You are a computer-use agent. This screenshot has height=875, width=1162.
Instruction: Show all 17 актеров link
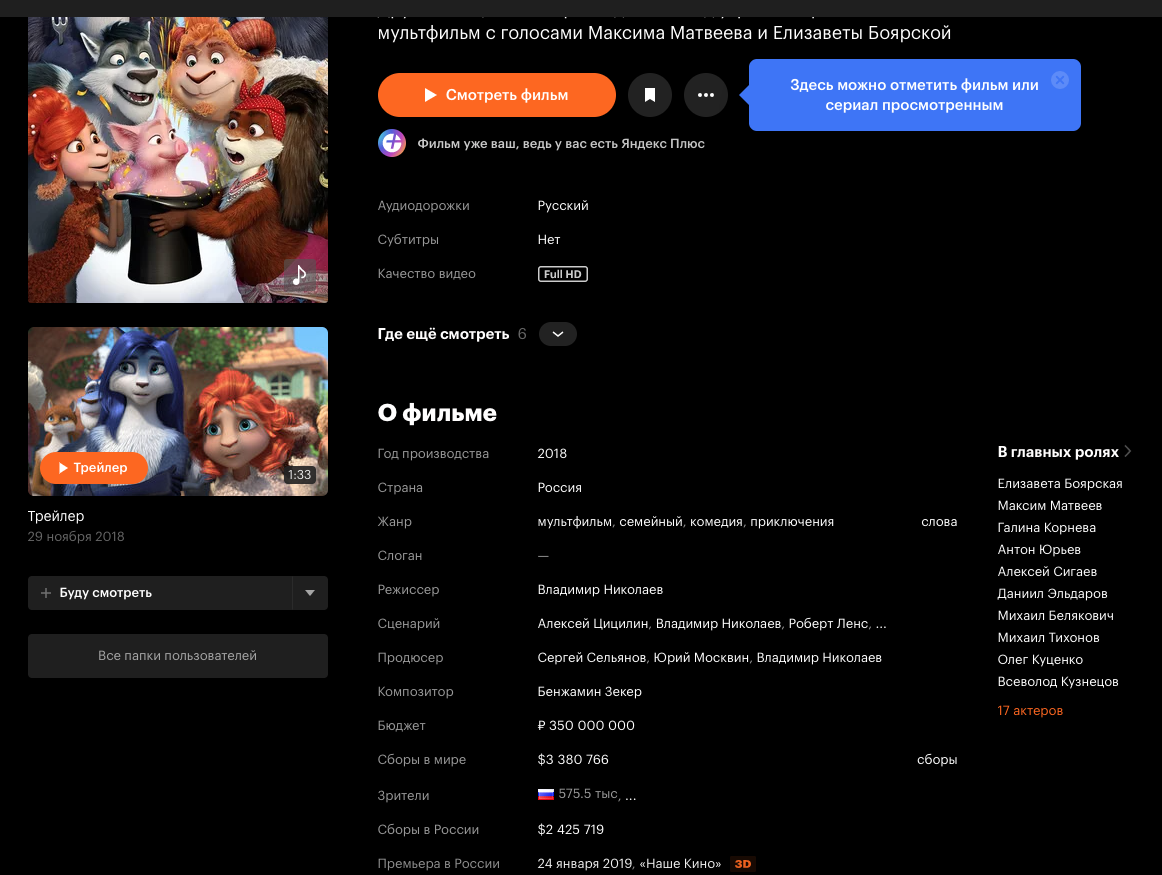coord(1030,711)
